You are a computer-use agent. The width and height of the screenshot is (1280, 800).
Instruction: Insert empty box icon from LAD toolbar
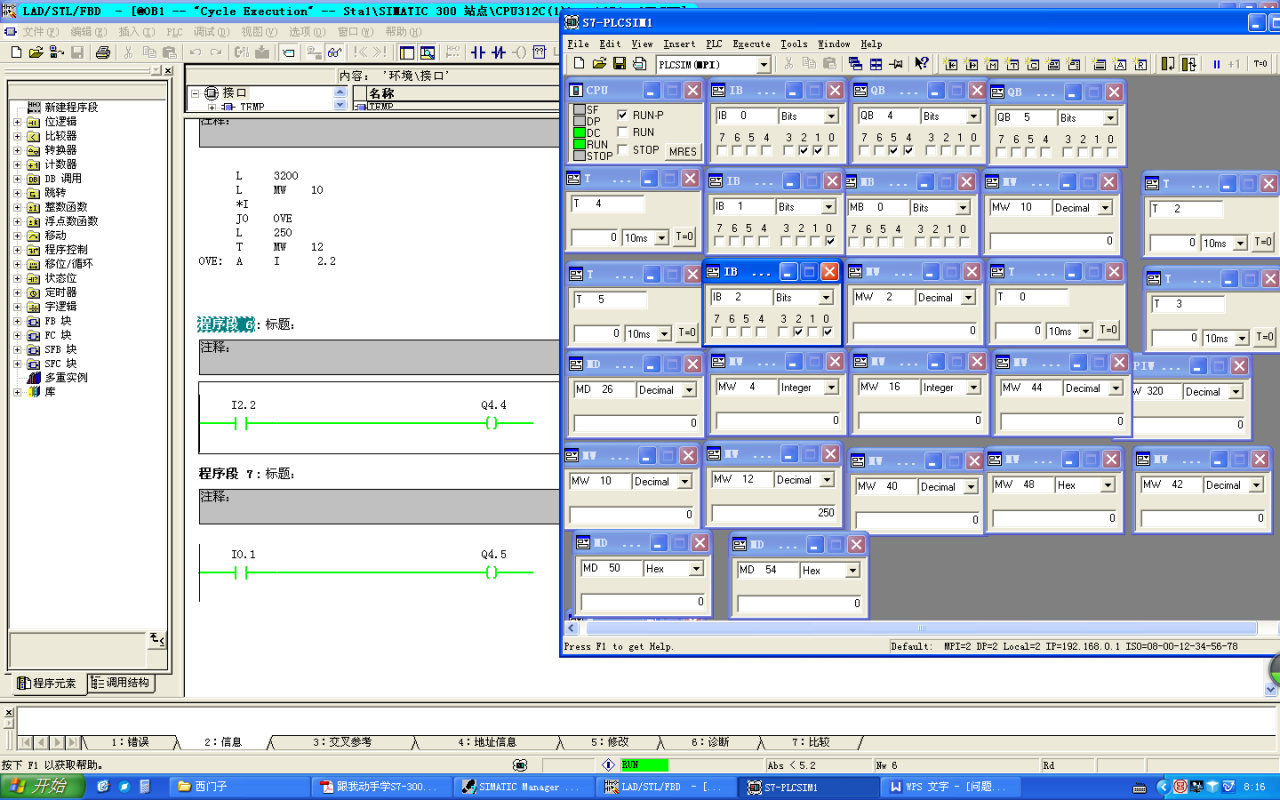(539, 52)
